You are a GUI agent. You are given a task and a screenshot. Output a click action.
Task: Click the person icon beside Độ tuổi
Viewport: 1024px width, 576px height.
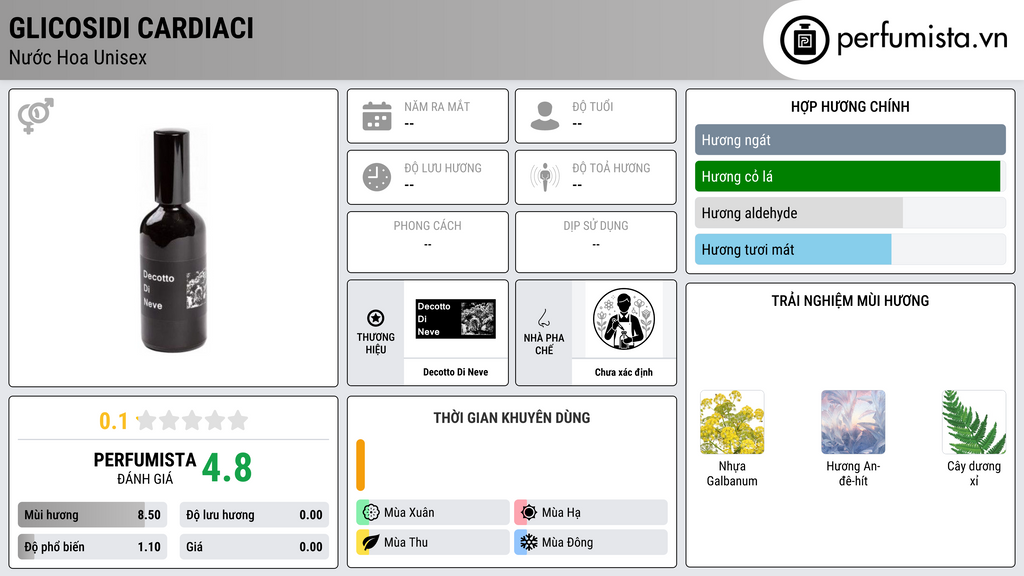545,116
